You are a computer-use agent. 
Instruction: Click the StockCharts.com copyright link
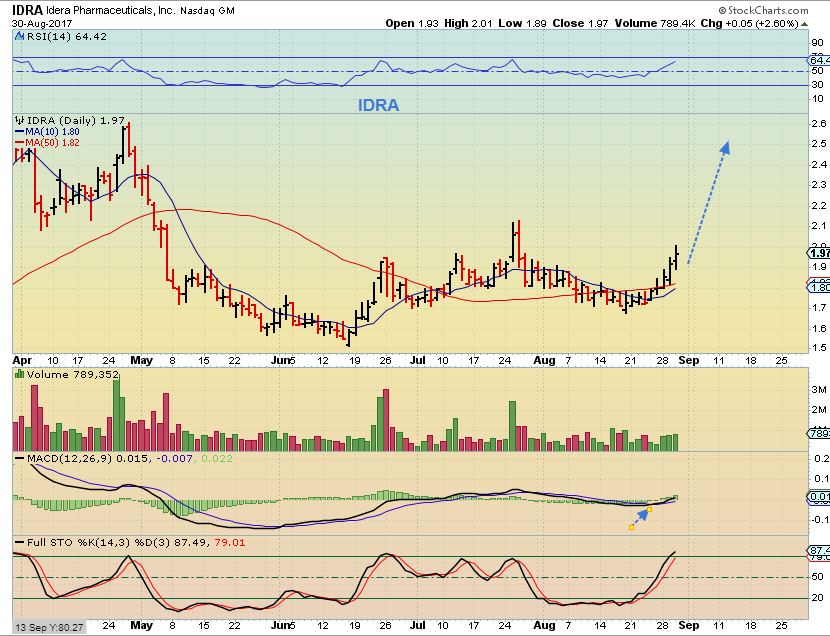[763, 10]
